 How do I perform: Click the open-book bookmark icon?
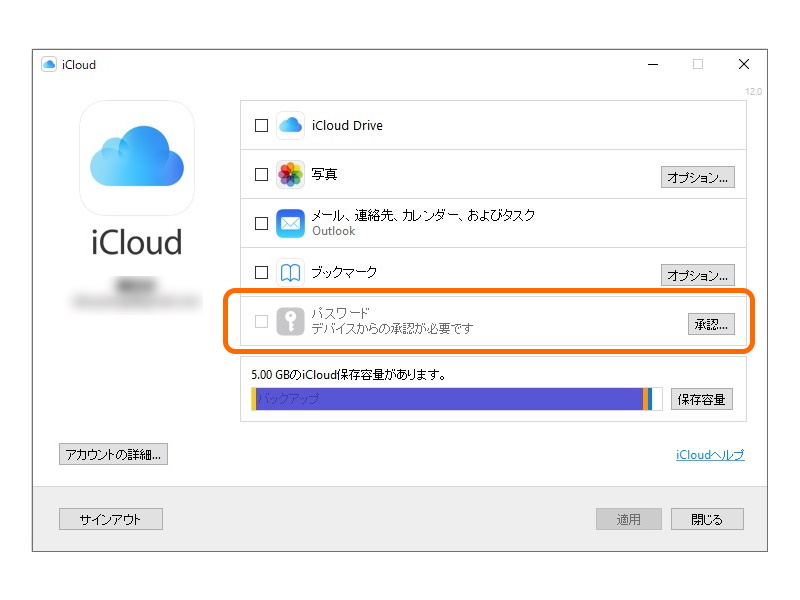[x=290, y=272]
